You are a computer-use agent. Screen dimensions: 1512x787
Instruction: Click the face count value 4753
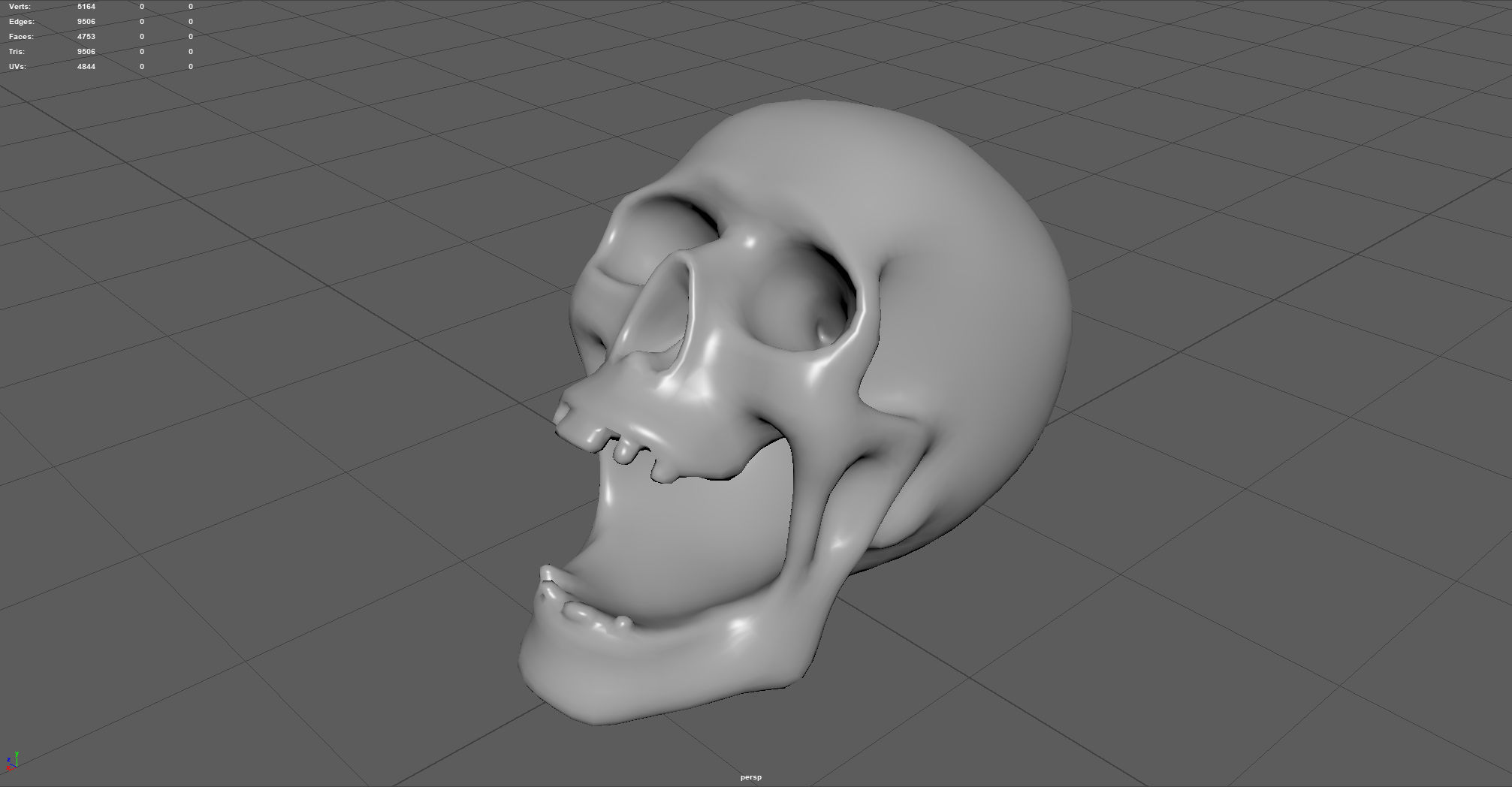click(86, 36)
